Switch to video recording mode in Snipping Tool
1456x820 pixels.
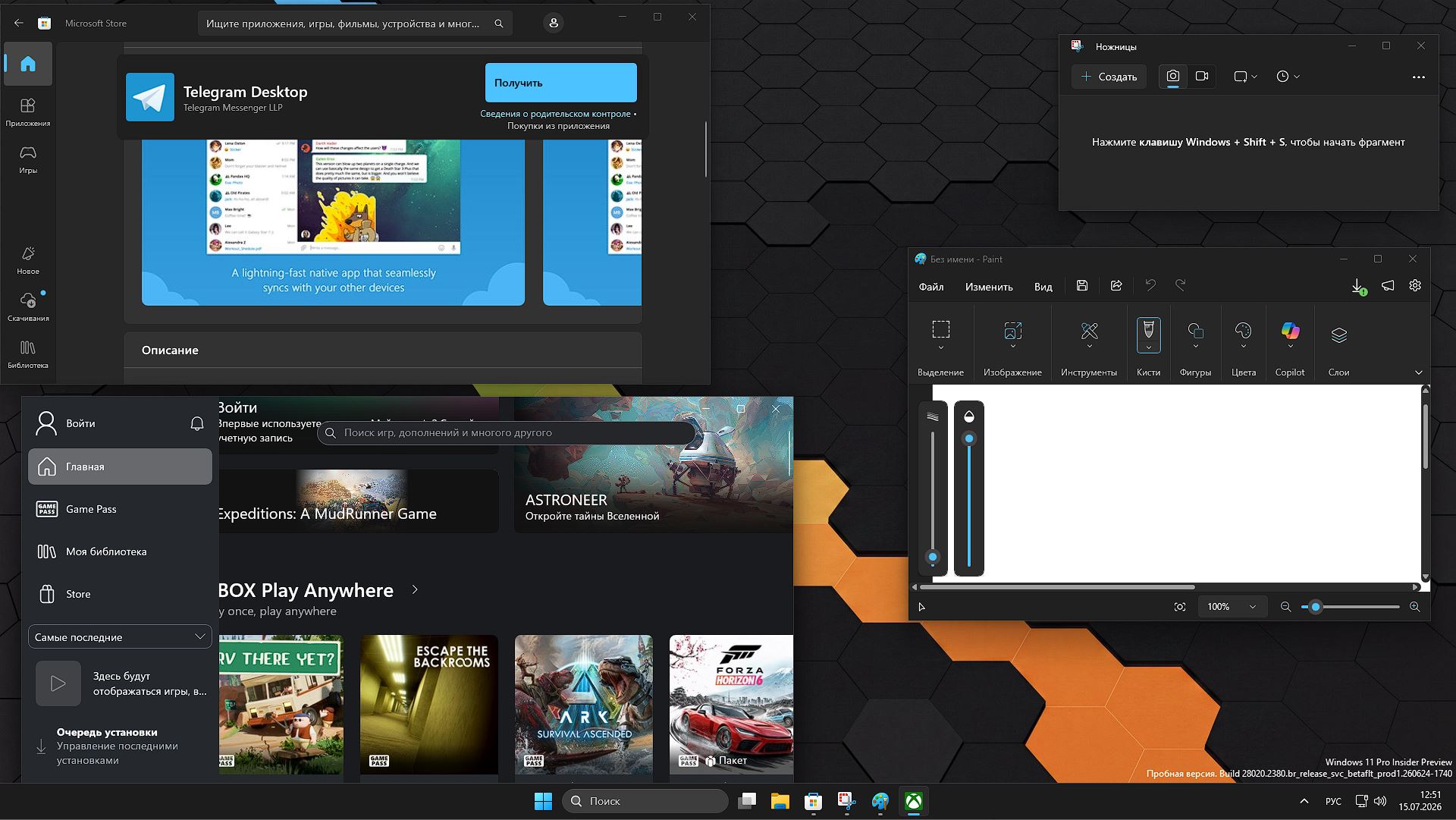pos(1202,76)
